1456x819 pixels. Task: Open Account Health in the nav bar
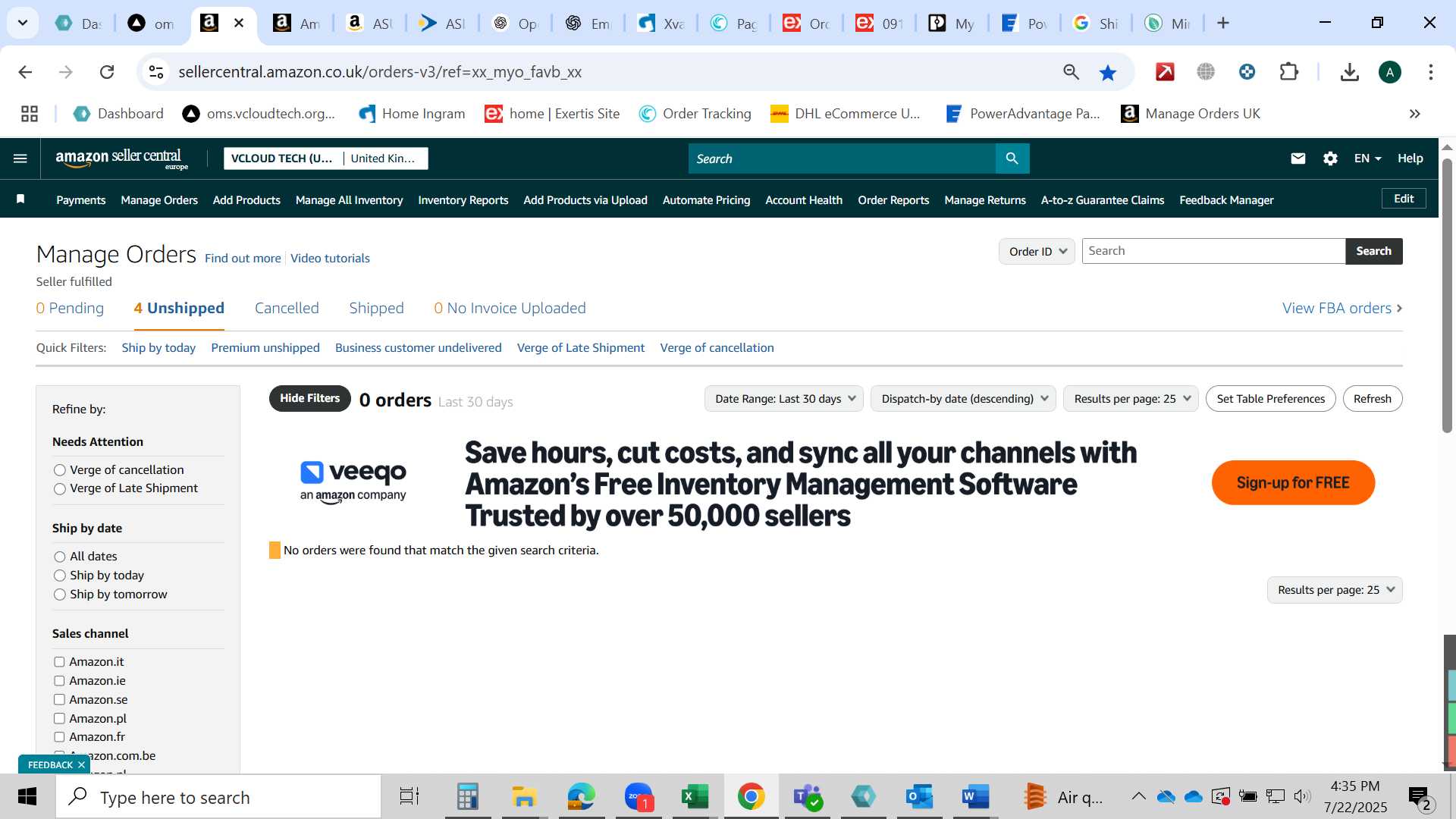(804, 200)
